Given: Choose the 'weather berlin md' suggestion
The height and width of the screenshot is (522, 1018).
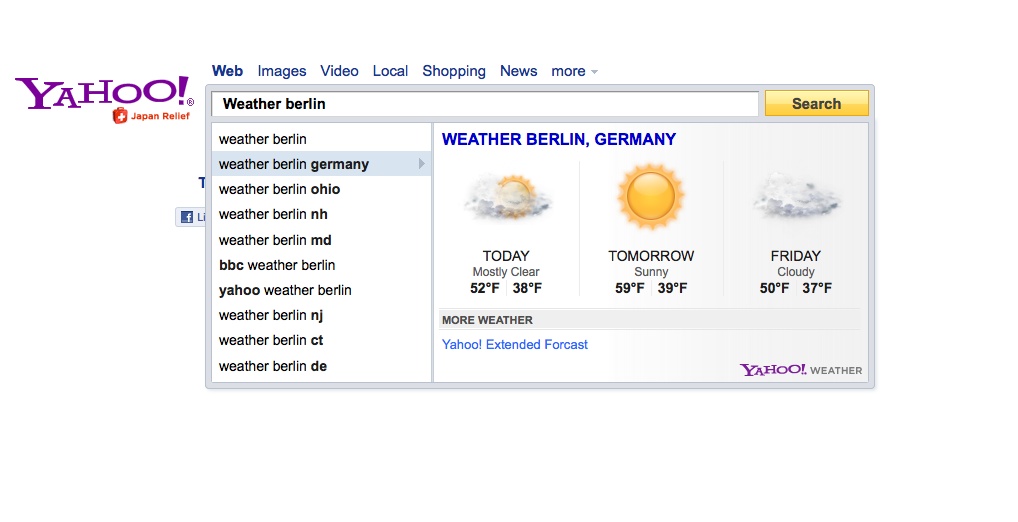Looking at the screenshot, I should pos(321,240).
